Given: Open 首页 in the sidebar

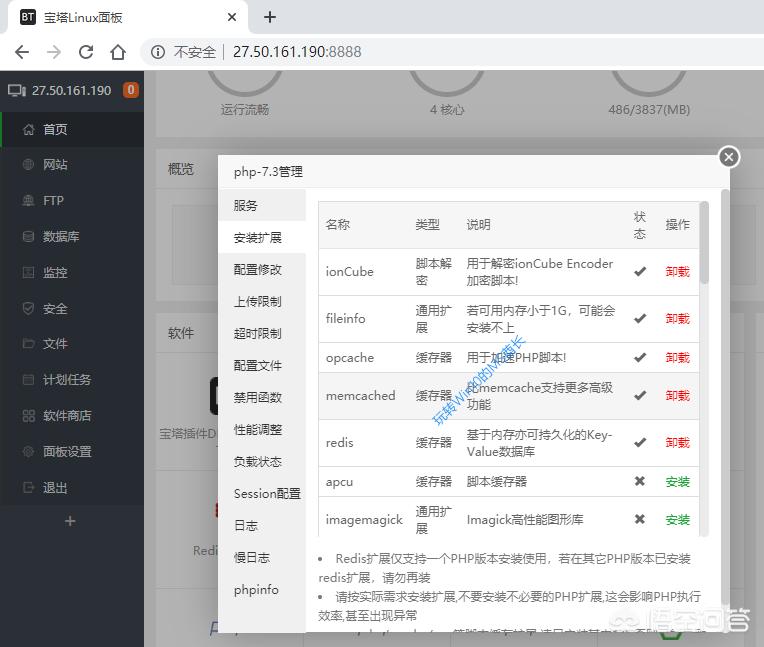Looking at the screenshot, I should pos(72,130).
